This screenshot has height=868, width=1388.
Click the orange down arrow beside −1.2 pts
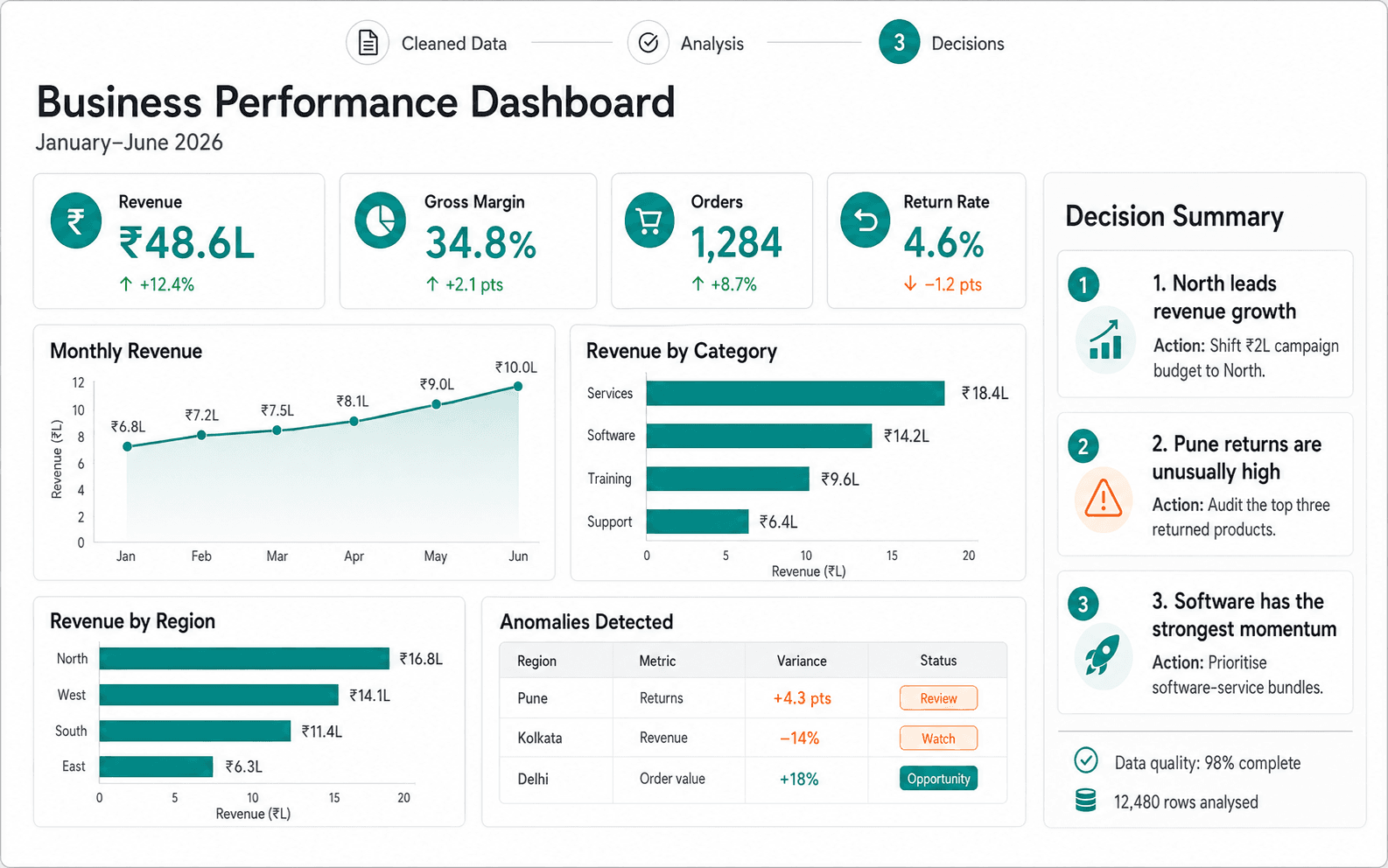(x=910, y=284)
